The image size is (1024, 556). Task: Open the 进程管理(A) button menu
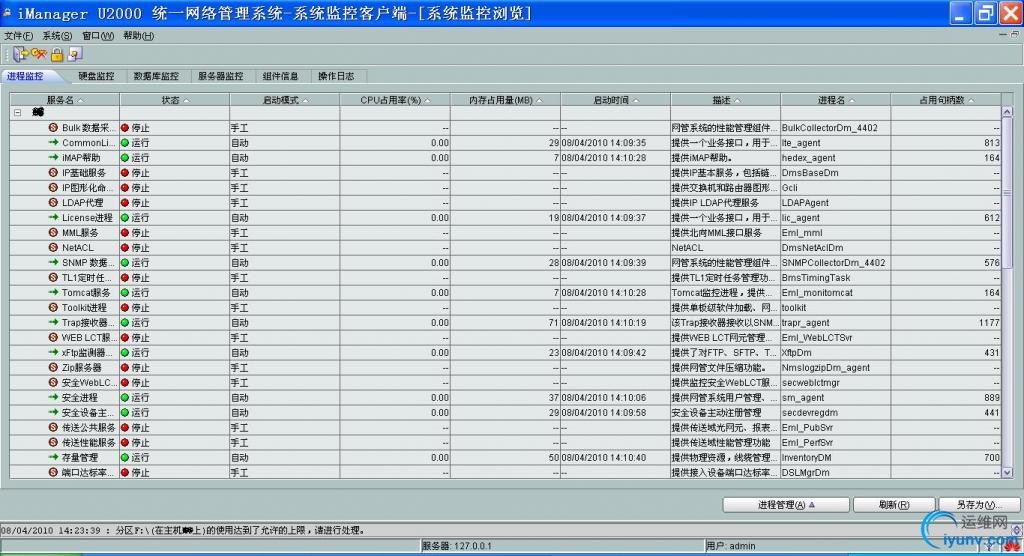(786, 504)
